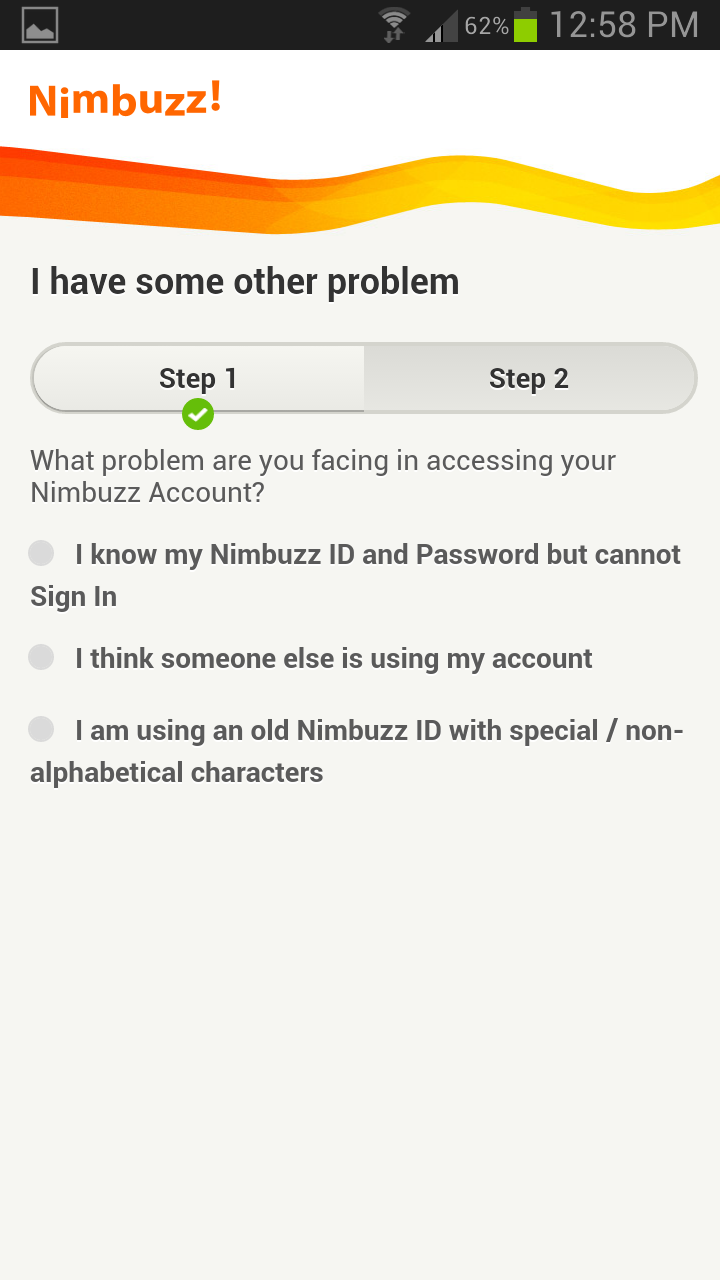Tap the 'What problem are you facing' question text
Screen dimensions: 720x1280
click(323, 476)
